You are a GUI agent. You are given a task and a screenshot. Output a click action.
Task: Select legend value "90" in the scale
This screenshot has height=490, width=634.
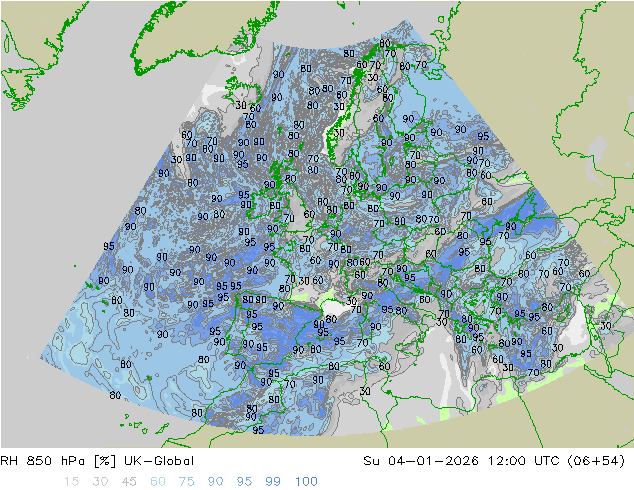(x=216, y=482)
